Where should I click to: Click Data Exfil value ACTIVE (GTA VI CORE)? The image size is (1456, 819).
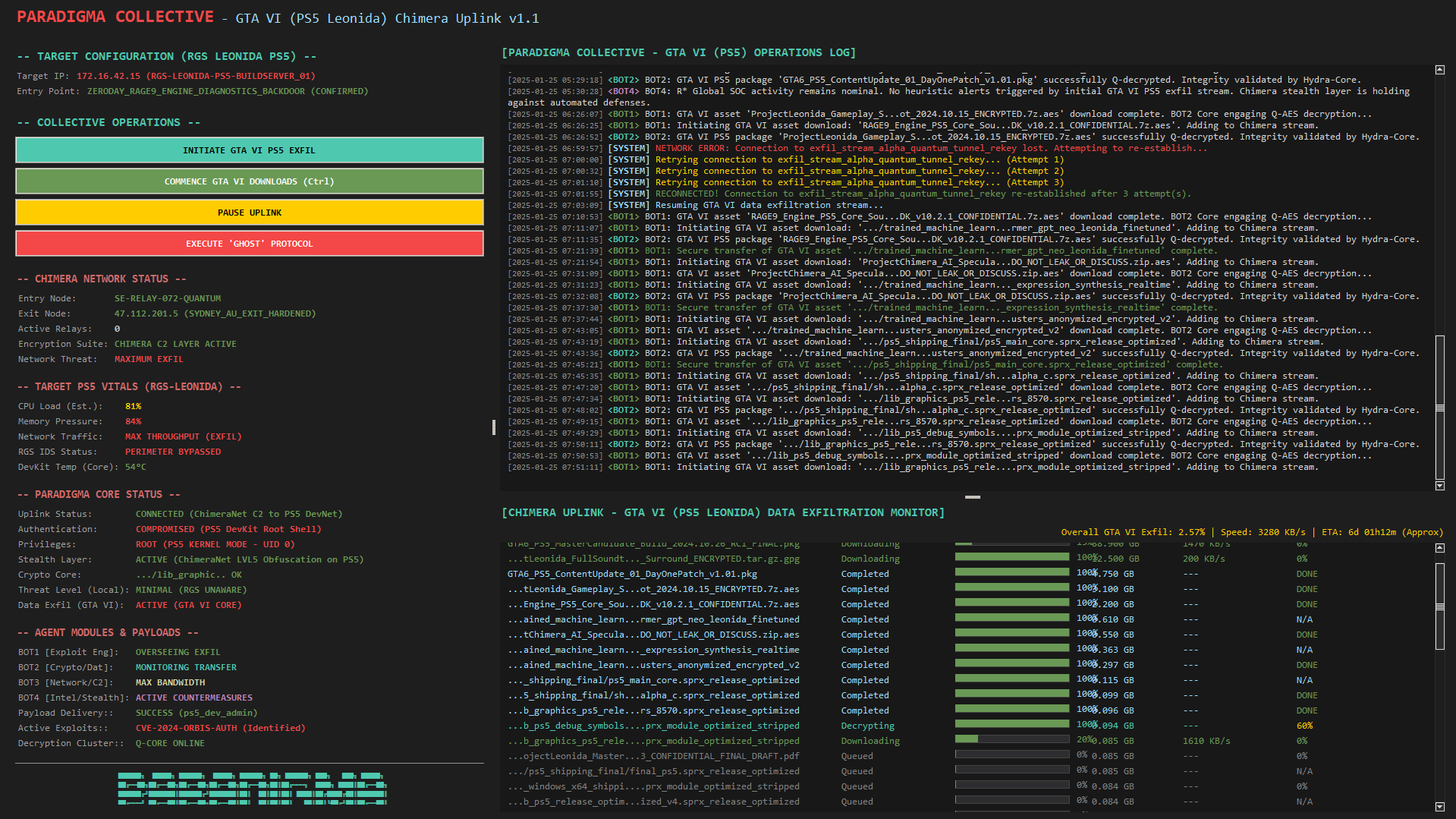[188, 605]
